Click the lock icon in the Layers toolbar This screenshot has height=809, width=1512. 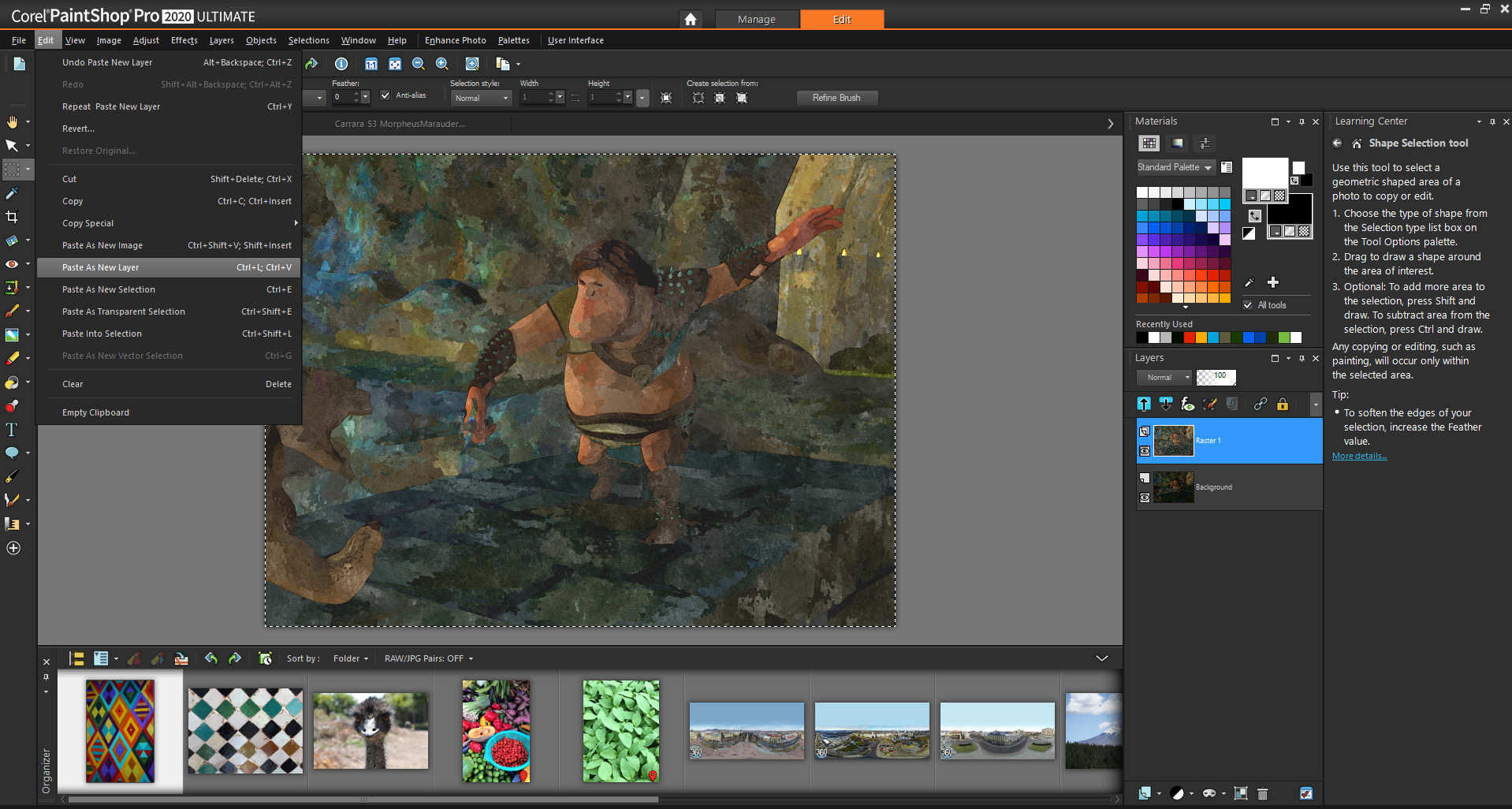coord(1283,404)
